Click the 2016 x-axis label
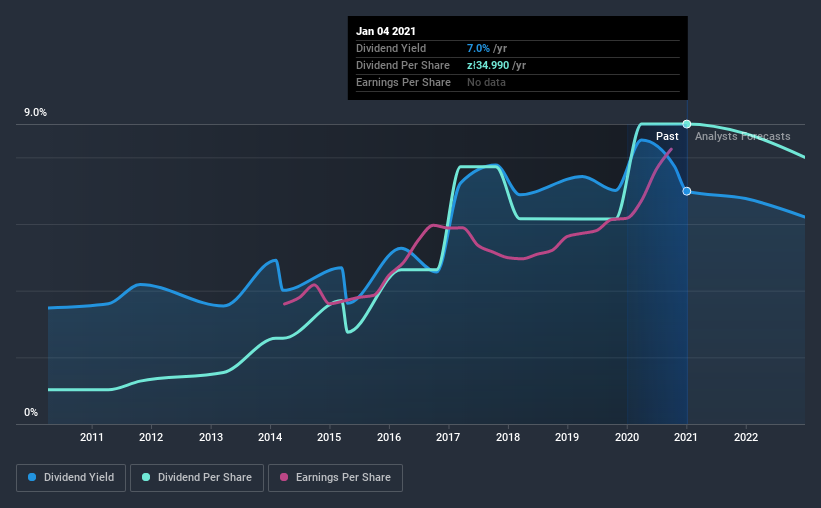Image resolution: width=821 pixels, height=508 pixels. click(x=389, y=437)
